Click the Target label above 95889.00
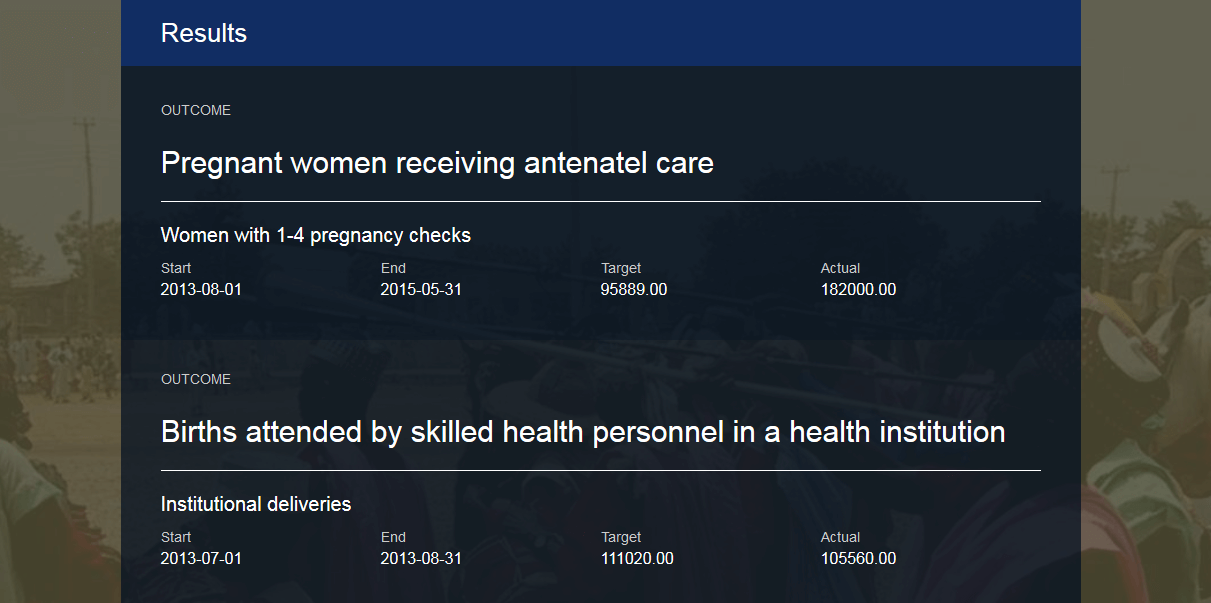The height and width of the screenshot is (603, 1211). 621,268
